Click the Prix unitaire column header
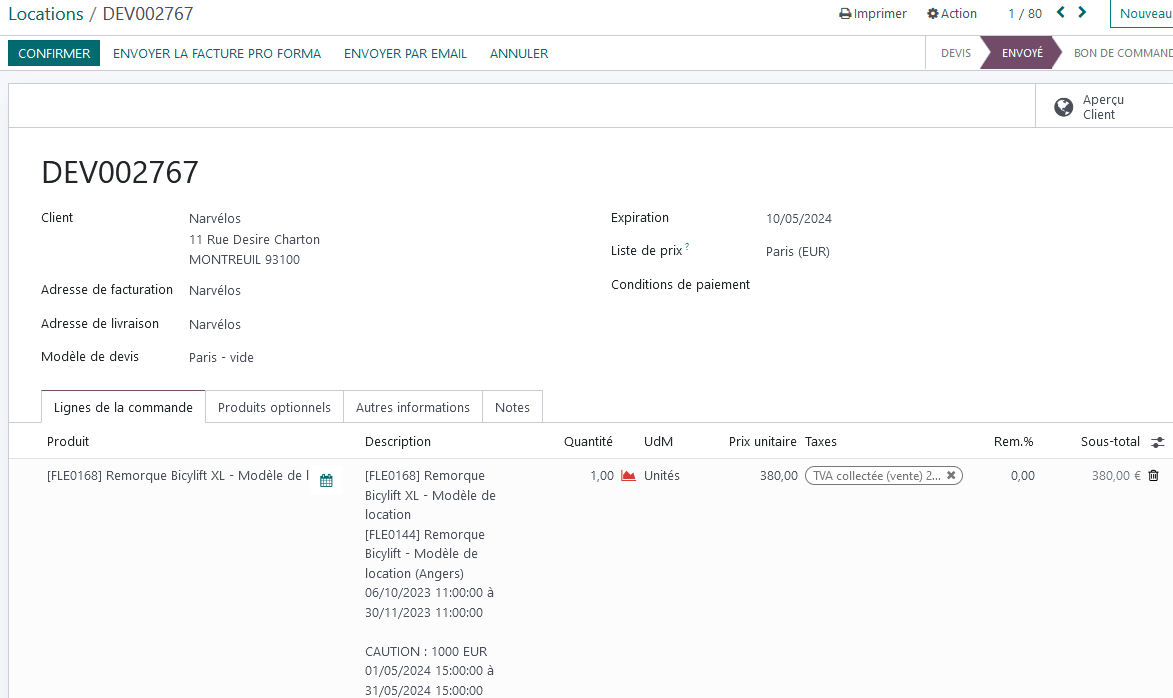Viewport: 1173px width, 698px height. coord(762,441)
